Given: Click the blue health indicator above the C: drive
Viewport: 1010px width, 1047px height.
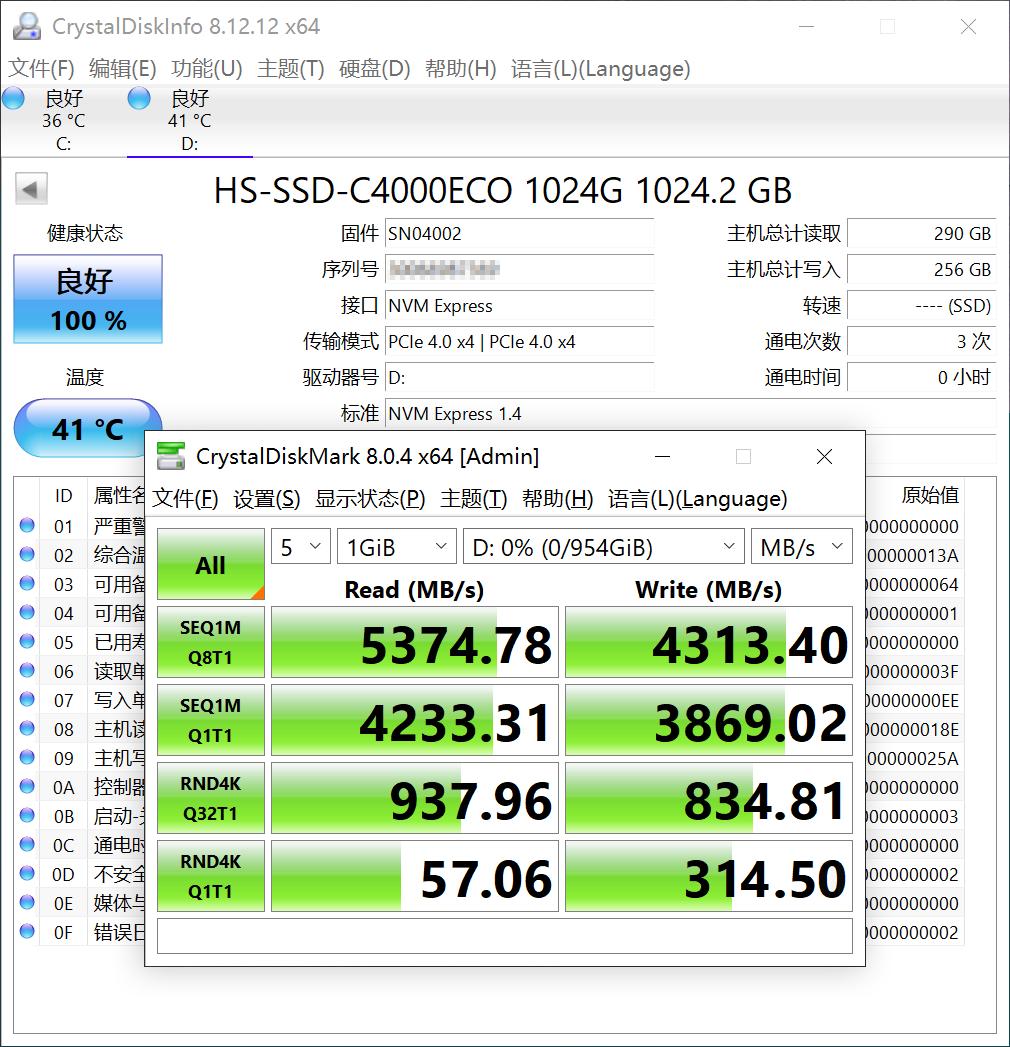Looking at the screenshot, I should point(13,98).
